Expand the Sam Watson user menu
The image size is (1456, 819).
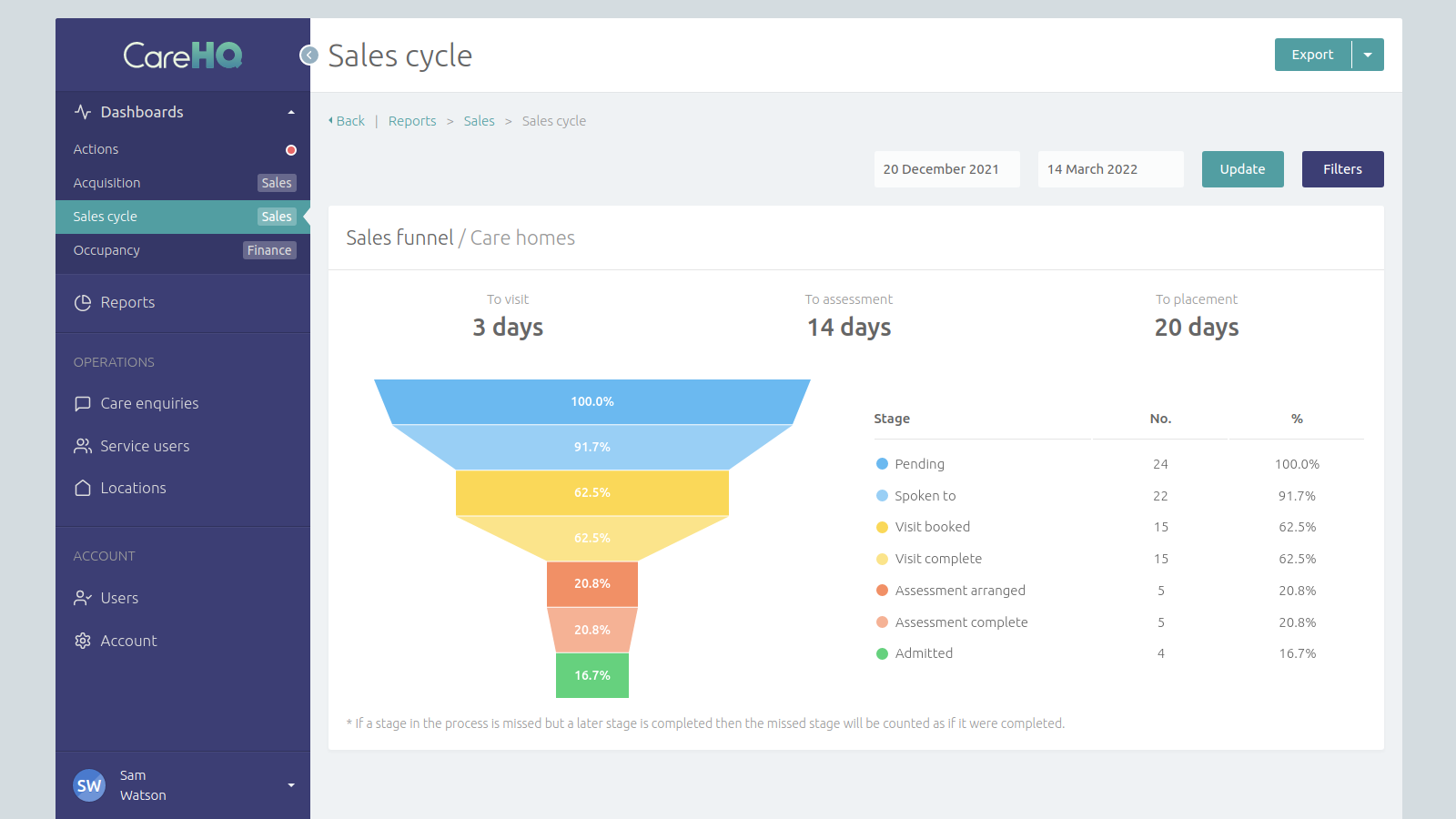(291, 785)
